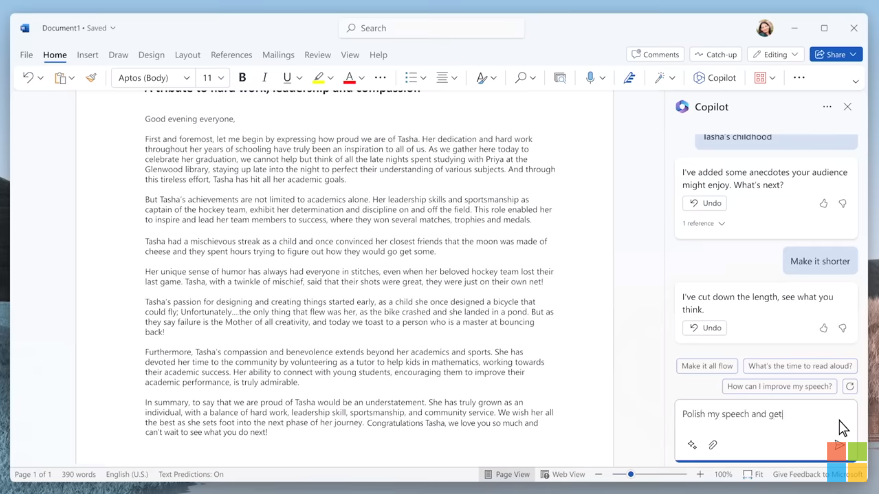The width and height of the screenshot is (879, 494).
Task: Thumbs up the anecdotes response
Action: tap(824, 204)
